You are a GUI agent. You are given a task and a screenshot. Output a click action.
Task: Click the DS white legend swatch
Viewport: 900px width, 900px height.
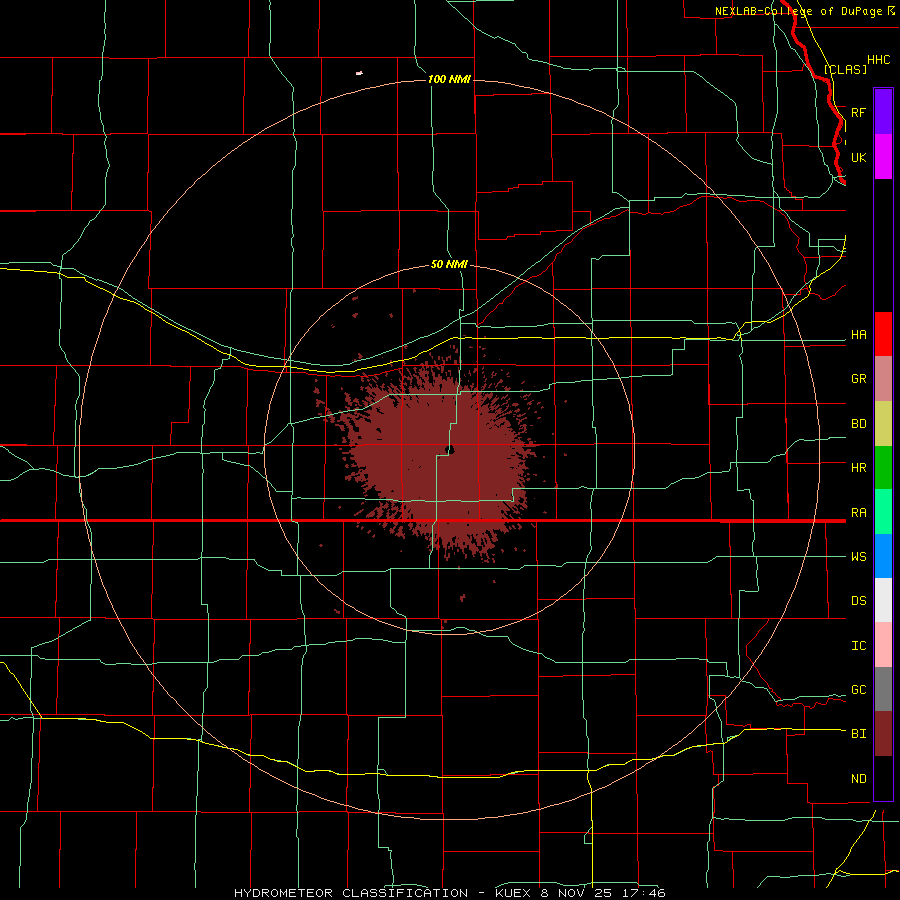(x=883, y=600)
